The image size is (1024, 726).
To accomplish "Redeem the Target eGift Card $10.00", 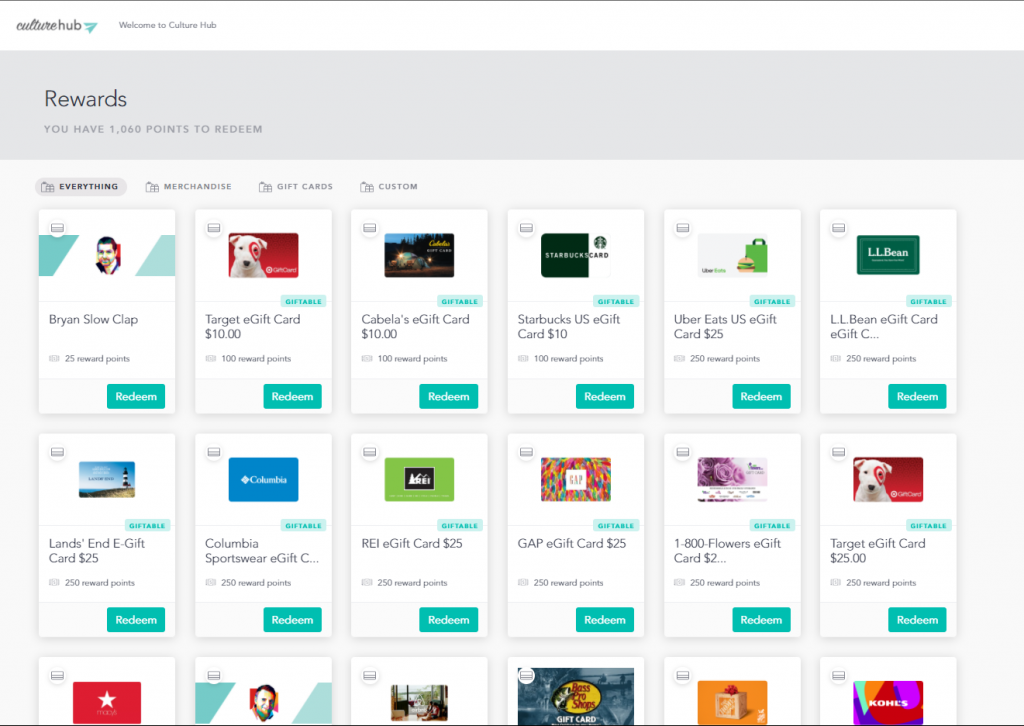I will coord(292,396).
